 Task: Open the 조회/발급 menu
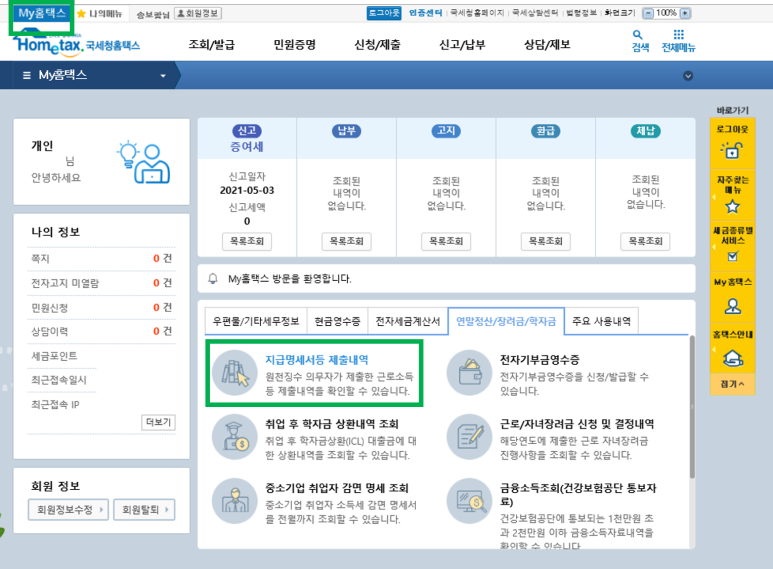click(x=211, y=45)
